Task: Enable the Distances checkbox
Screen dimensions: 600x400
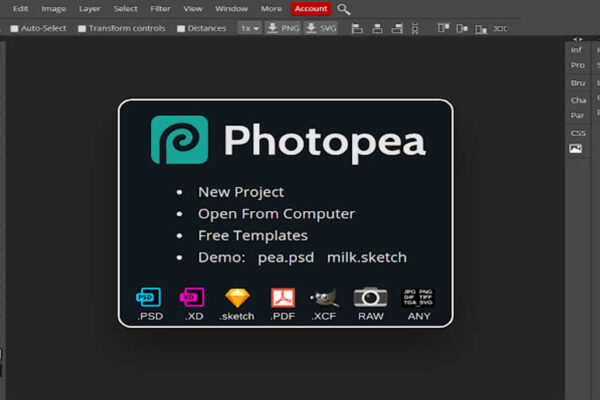Action: pos(181,29)
